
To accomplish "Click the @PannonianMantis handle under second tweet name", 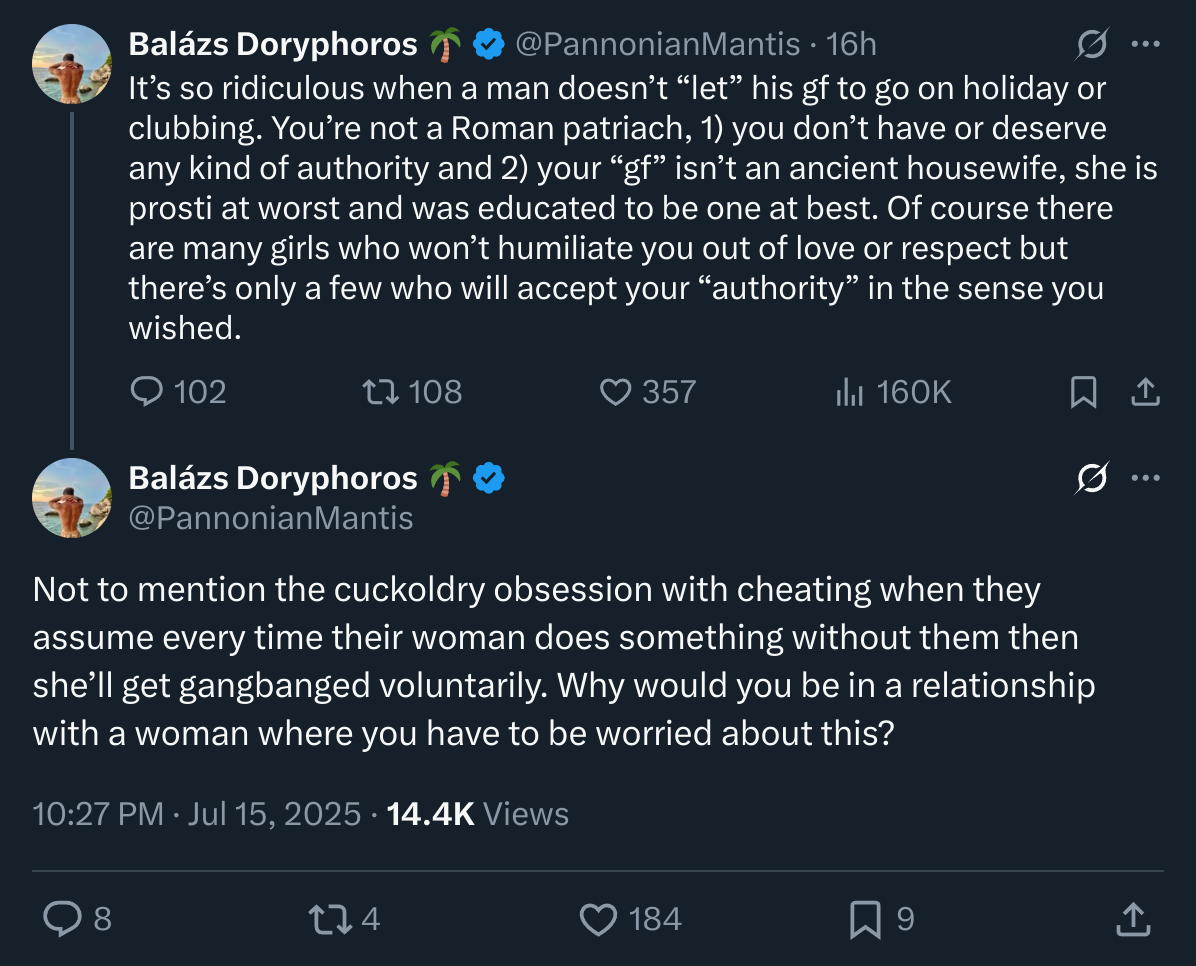I will [271, 518].
